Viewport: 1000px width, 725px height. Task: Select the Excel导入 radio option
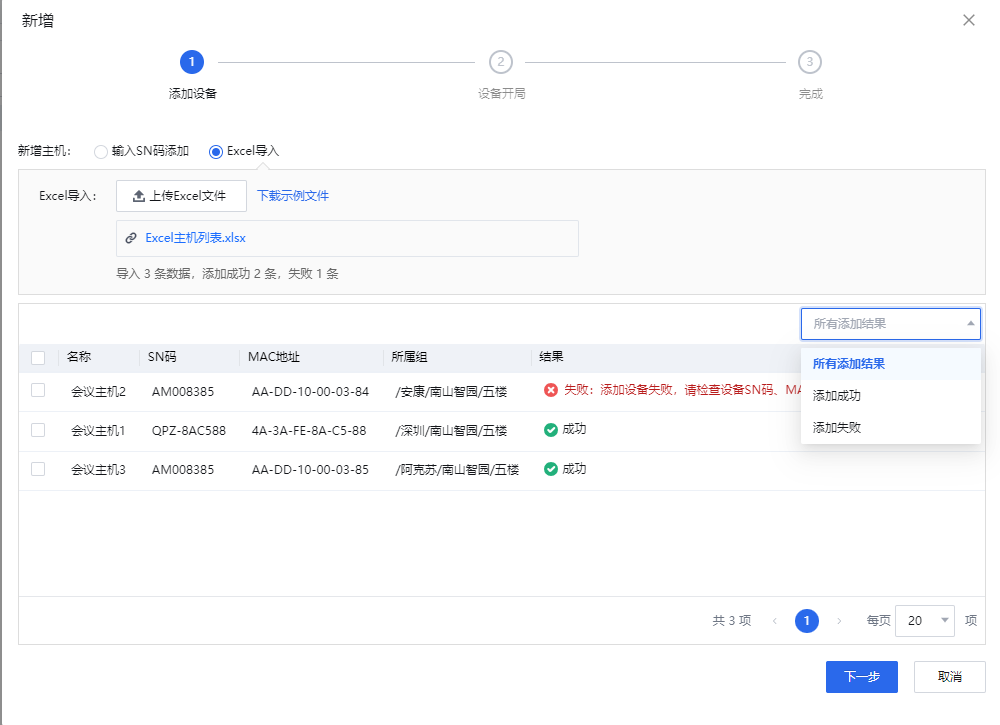click(x=216, y=152)
